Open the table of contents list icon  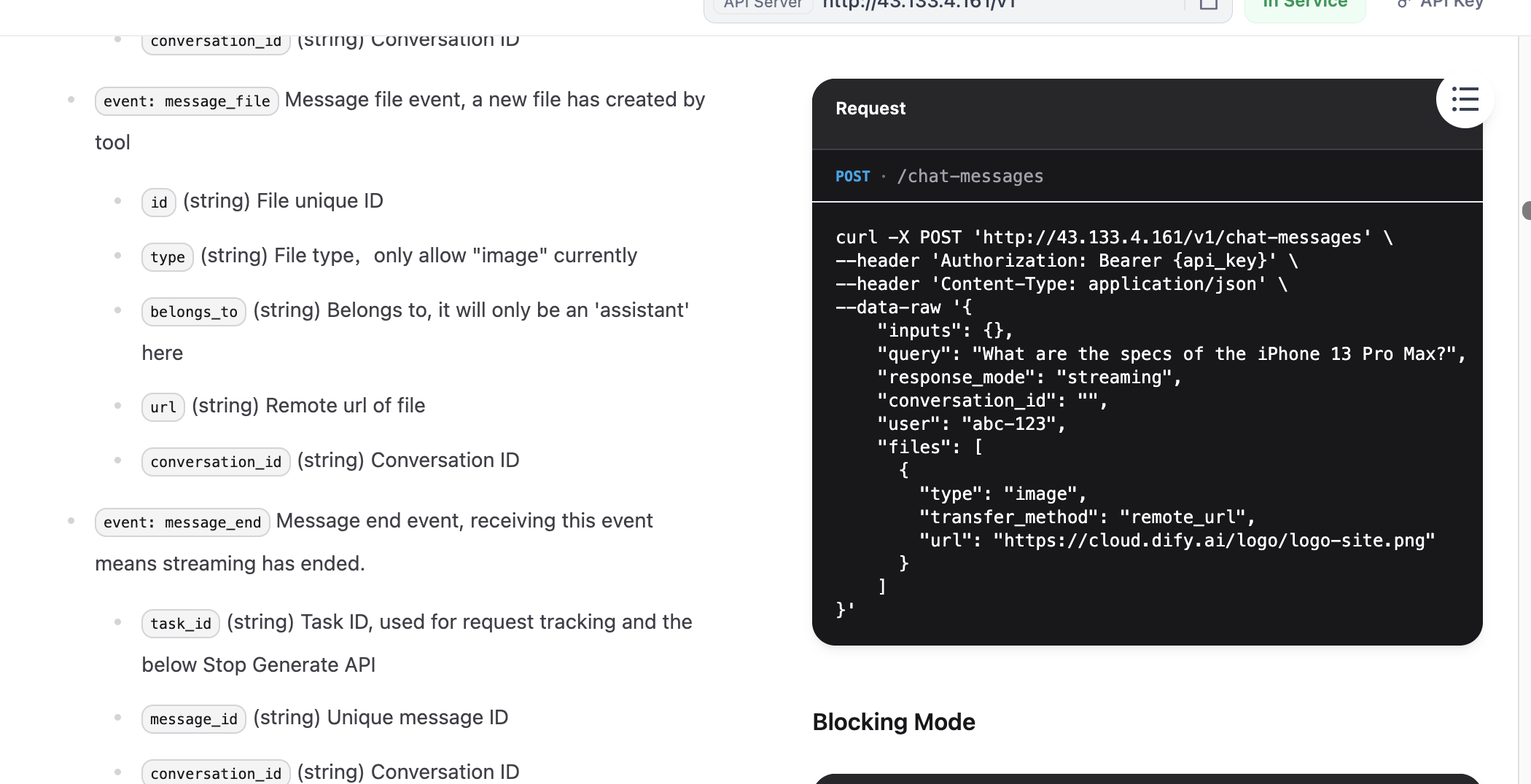coord(1465,100)
